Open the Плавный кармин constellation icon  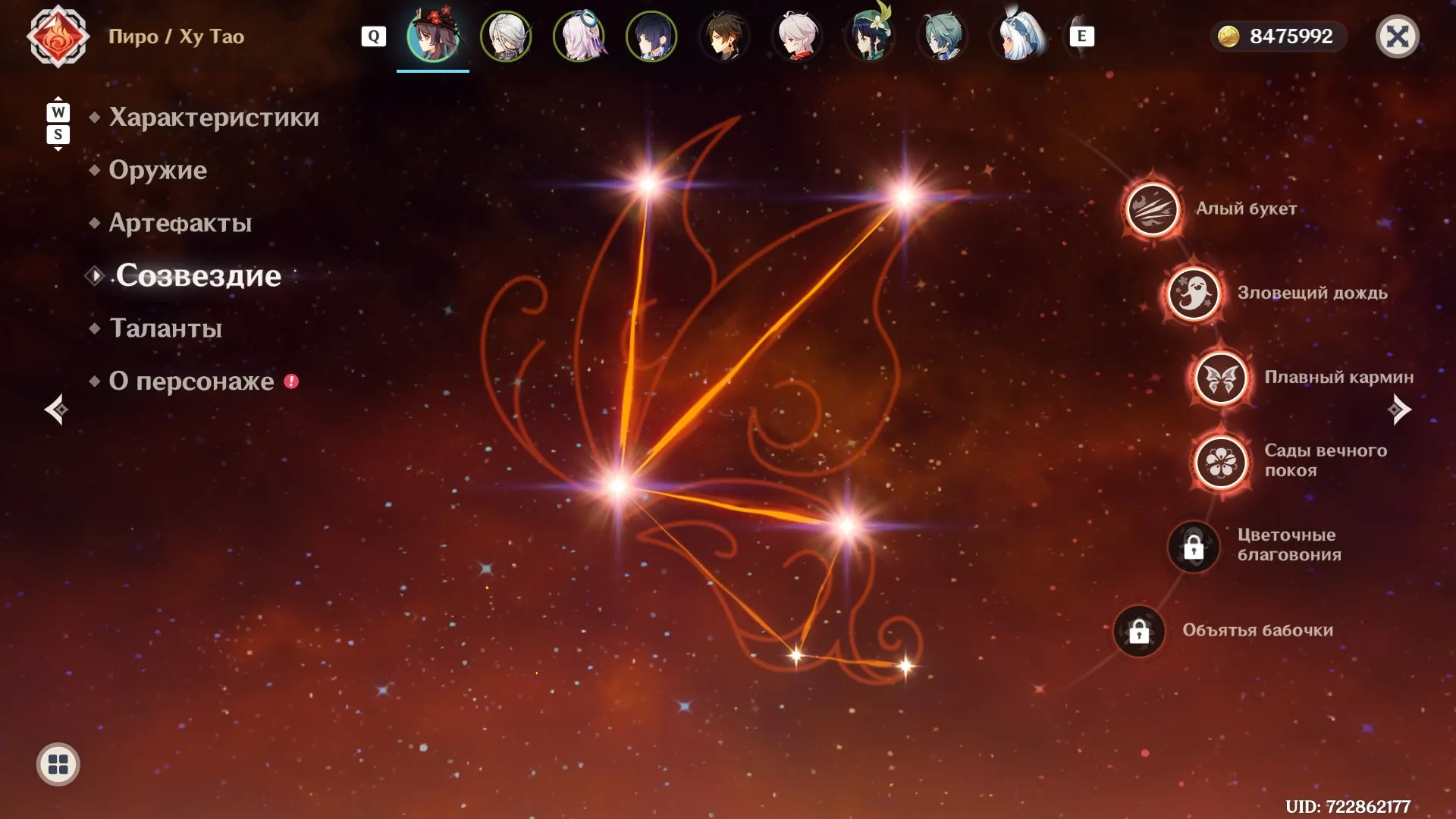1221,378
